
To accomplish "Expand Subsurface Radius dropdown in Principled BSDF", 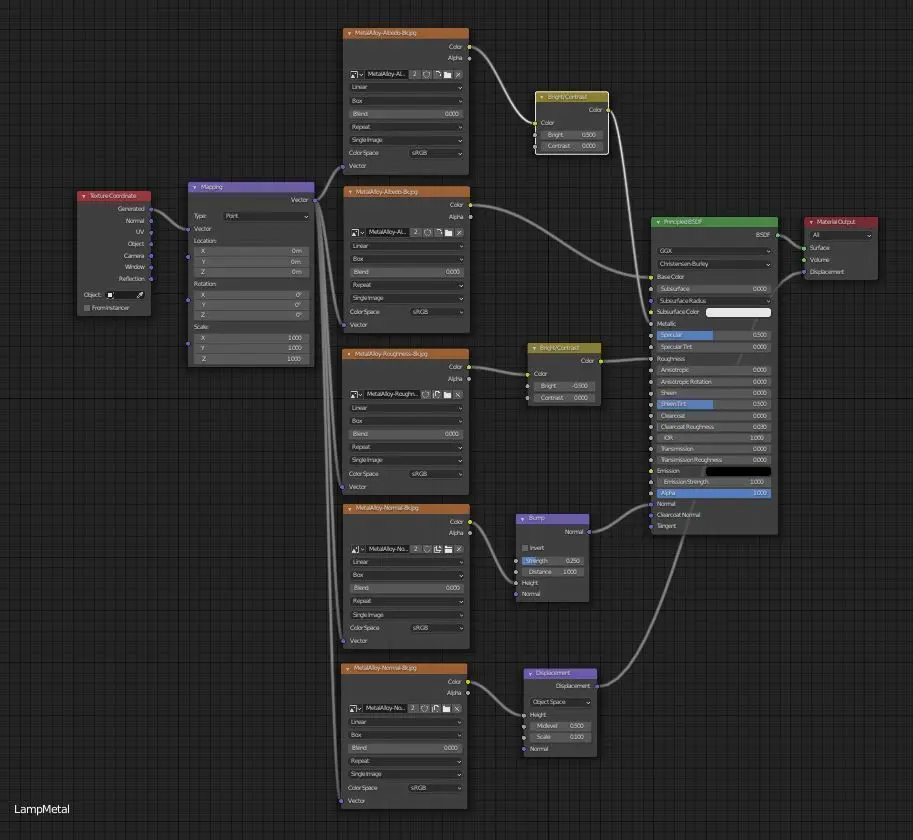I will click(714, 301).
